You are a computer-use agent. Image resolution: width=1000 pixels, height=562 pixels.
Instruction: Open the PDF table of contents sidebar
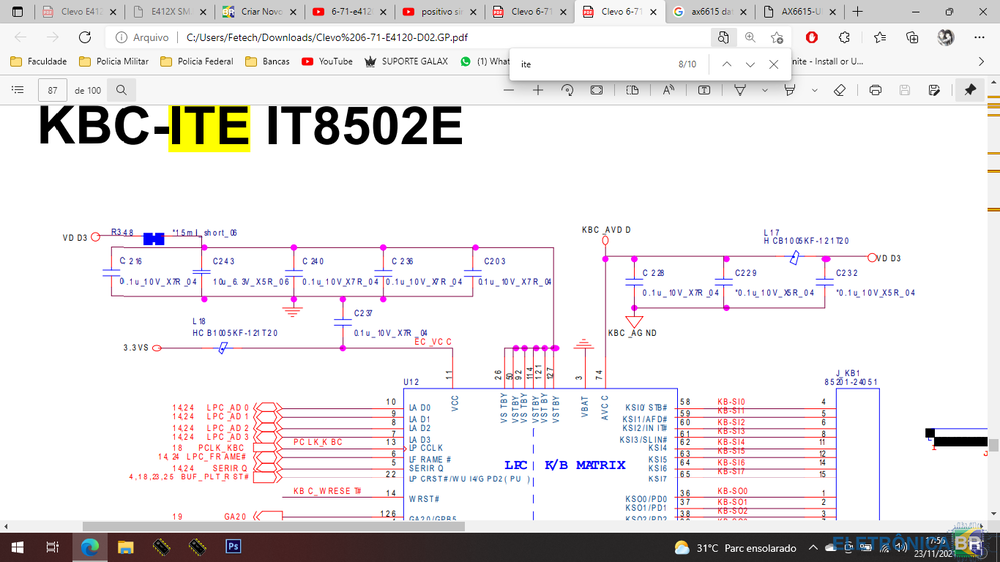click(x=17, y=90)
